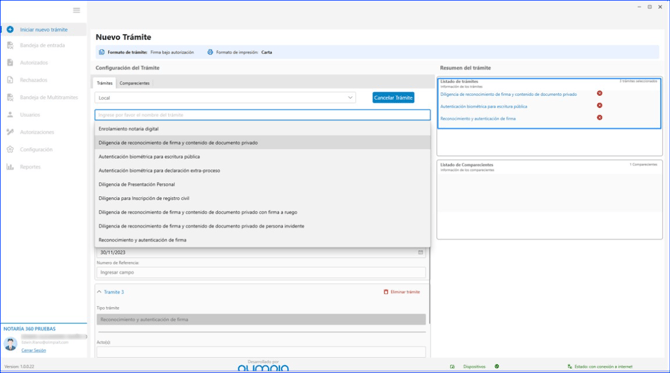Click the trámite name search field

[262, 115]
